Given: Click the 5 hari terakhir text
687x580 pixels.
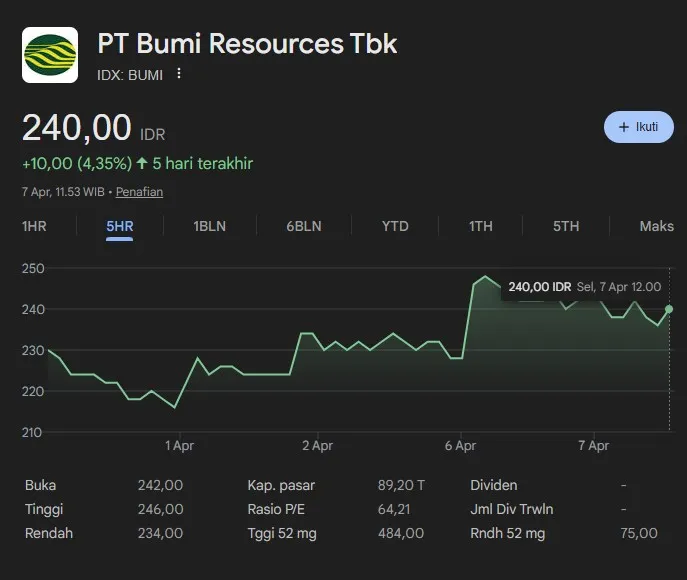Looking at the screenshot, I should 202,163.
